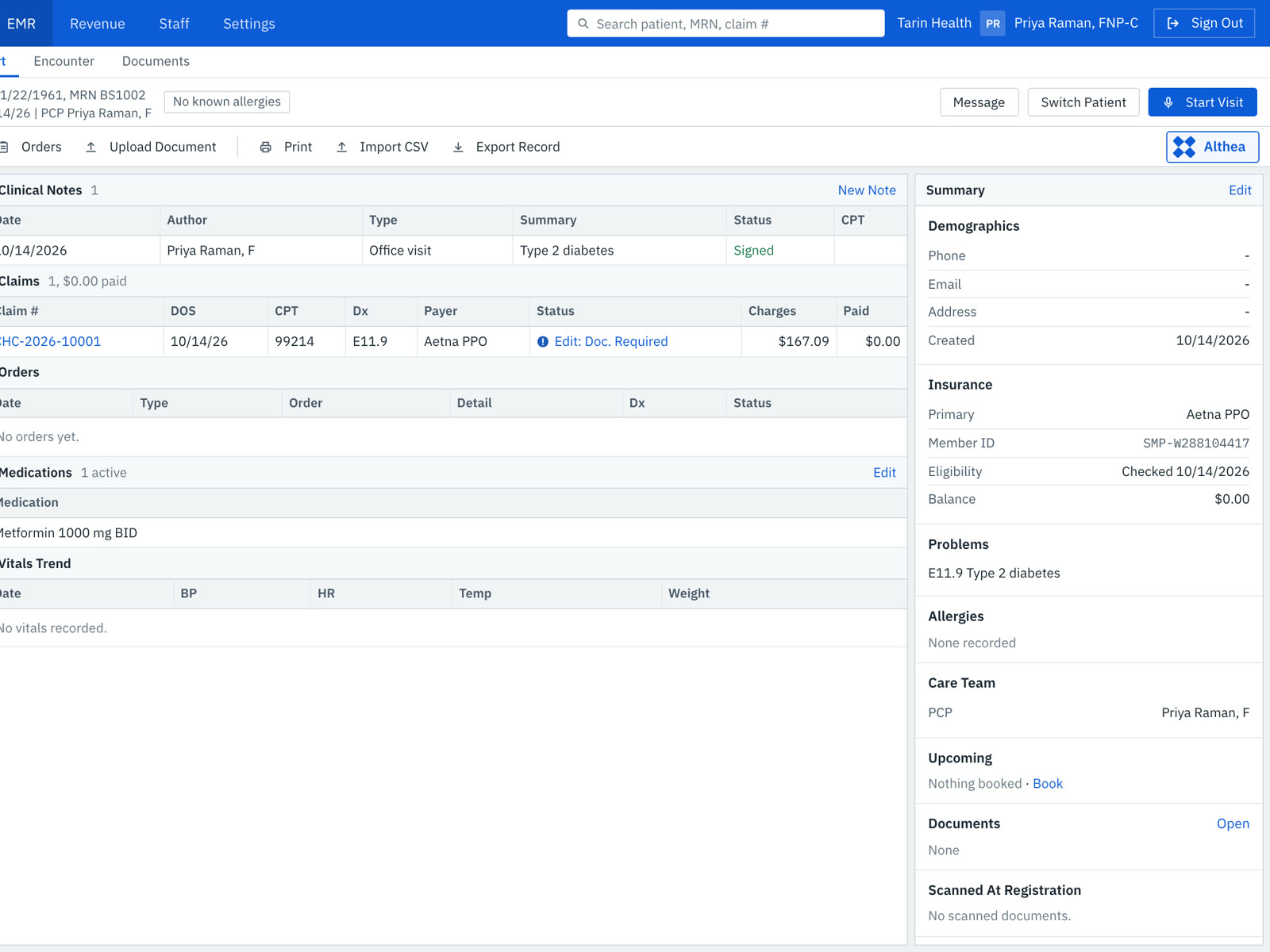Click the microphone icon in Start Visit
This screenshot has height=952, width=1270.
(1168, 102)
